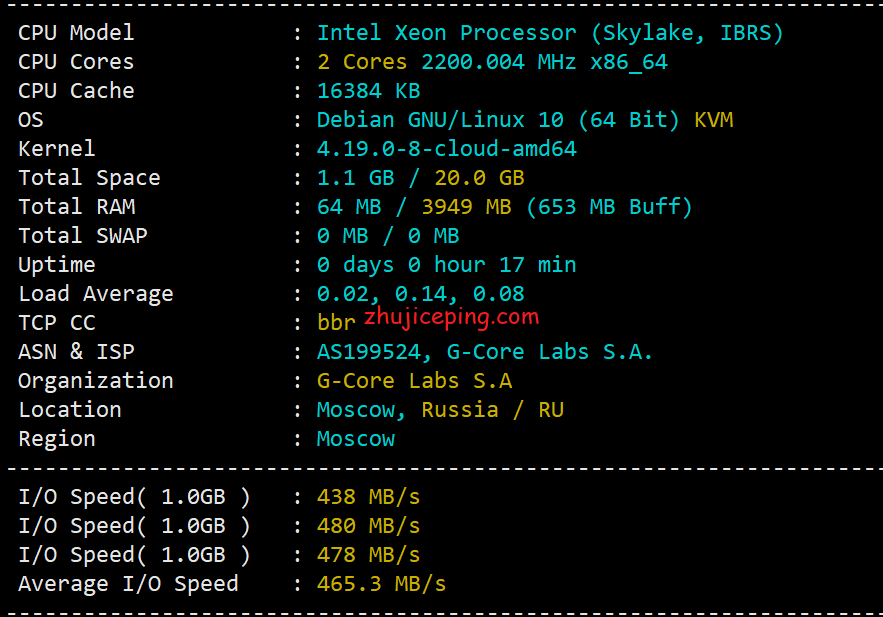The height and width of the screenshot is (617, 883).
Task: Click the 'Region' label
Action: click(56, 440)
